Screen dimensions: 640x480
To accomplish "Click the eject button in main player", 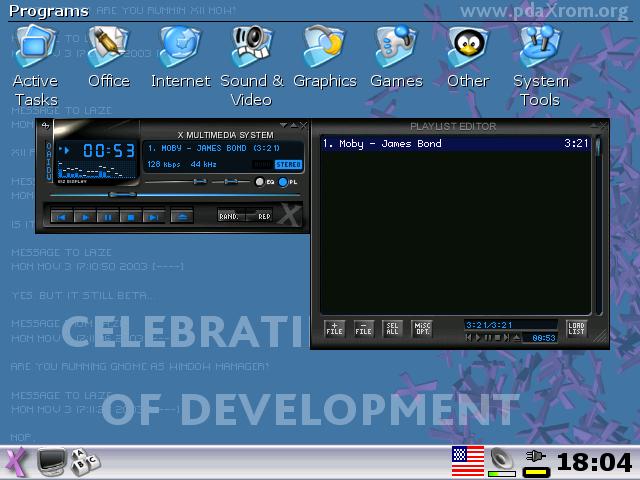I will point(182,217).
